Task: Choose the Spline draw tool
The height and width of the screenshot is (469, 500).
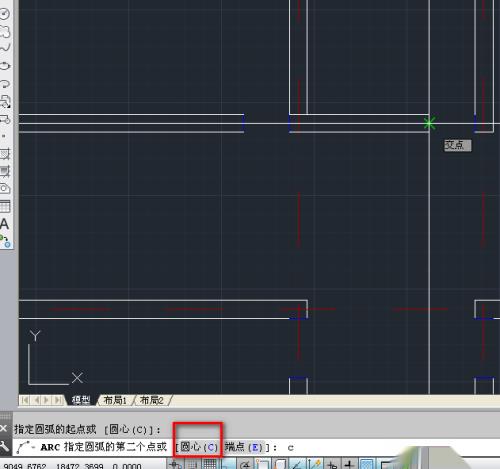Action: 5,48
